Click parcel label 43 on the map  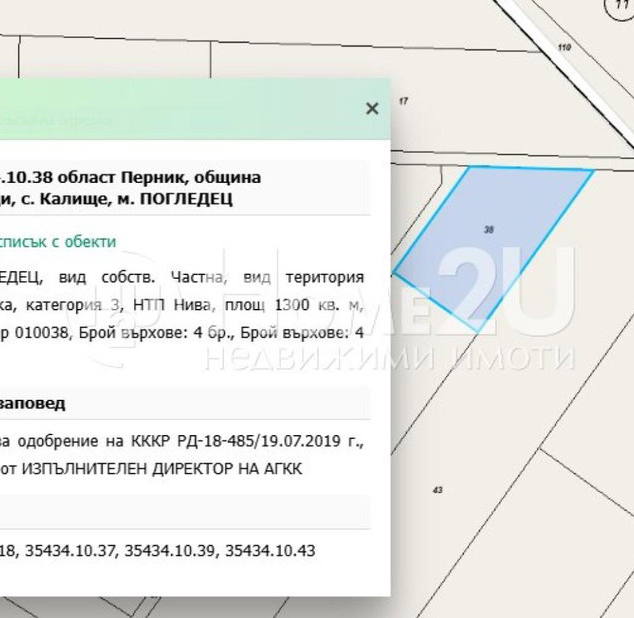[437, 490]
